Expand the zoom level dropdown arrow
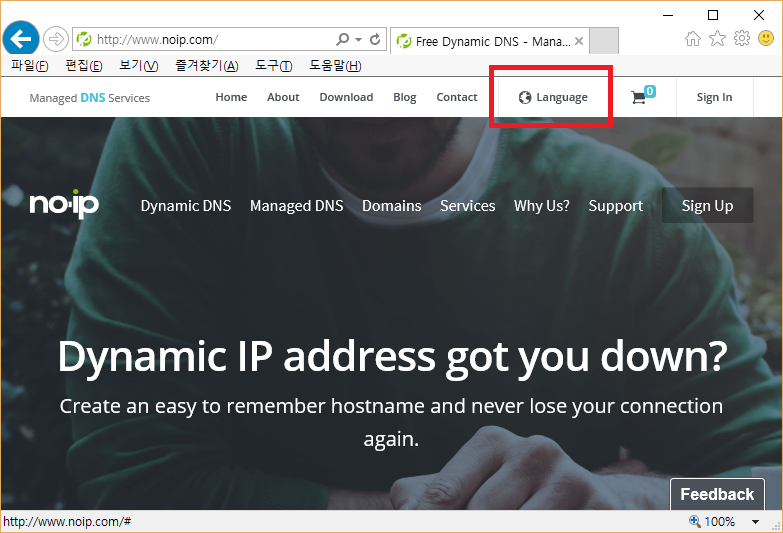The image size is (783, 533). pyautogui.click(x=756, y=522)
